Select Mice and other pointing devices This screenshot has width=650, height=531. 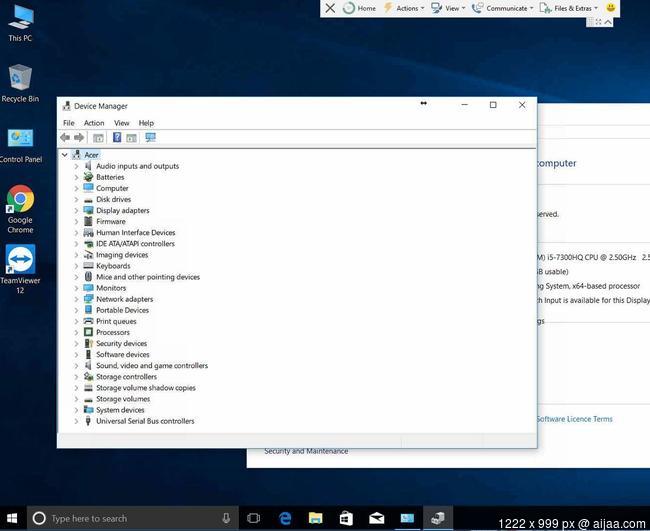(x=148, y=277)
